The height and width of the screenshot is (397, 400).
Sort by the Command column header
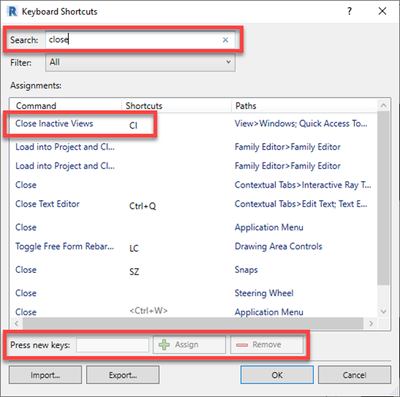pos(66,106)
